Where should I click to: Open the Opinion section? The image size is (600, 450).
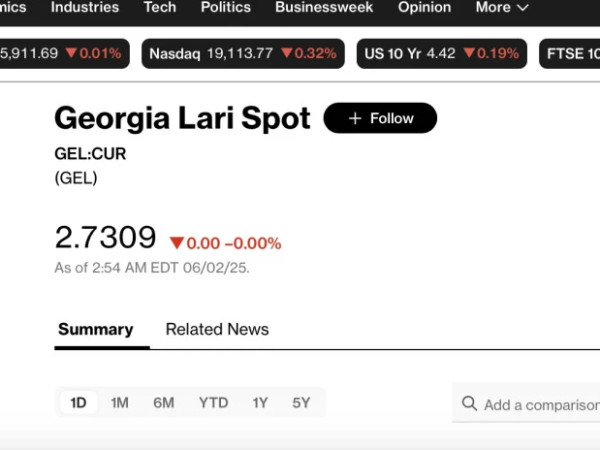point(424,7)
